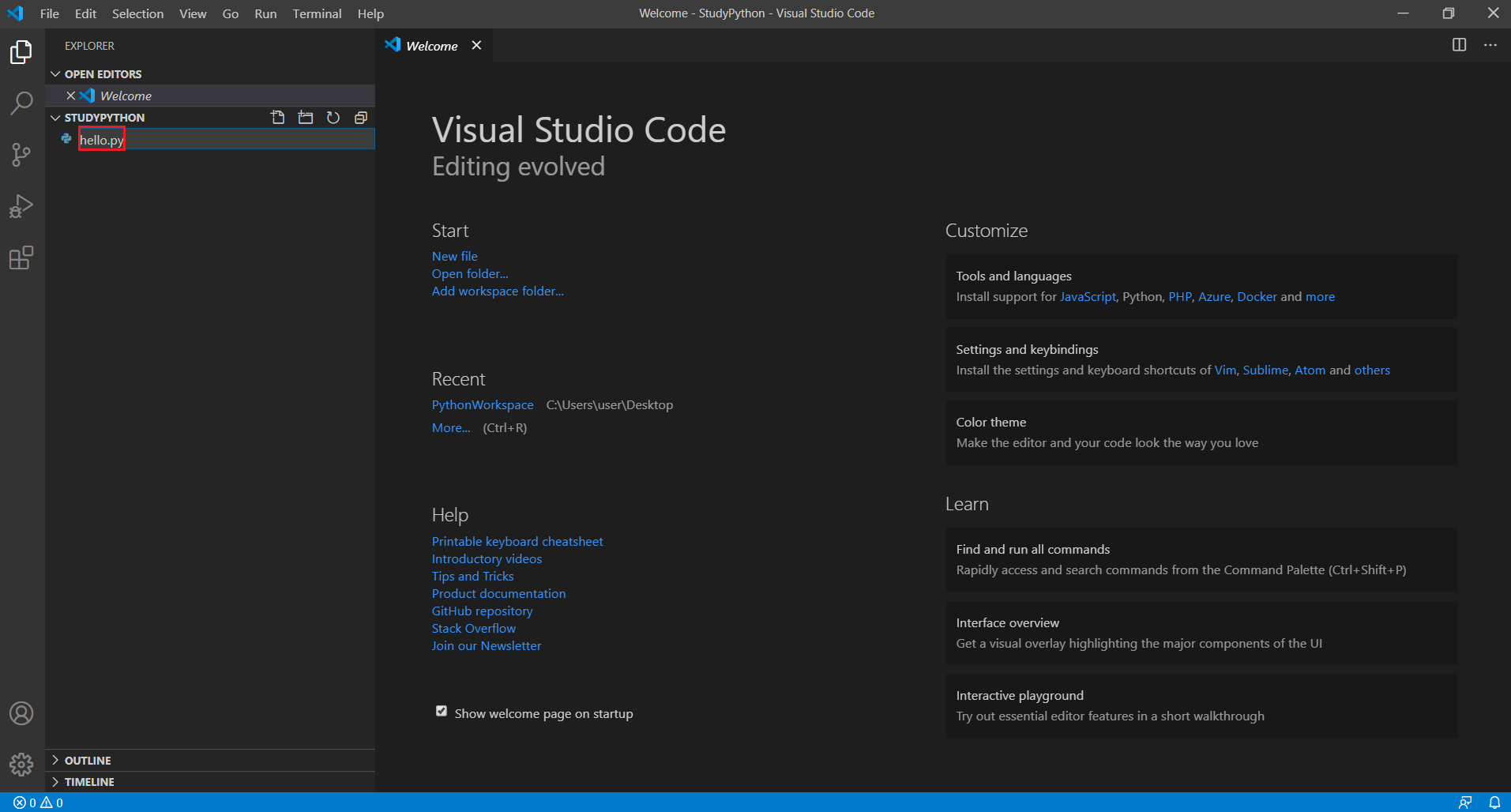Open the Source Control view

(x=21, y=155)
